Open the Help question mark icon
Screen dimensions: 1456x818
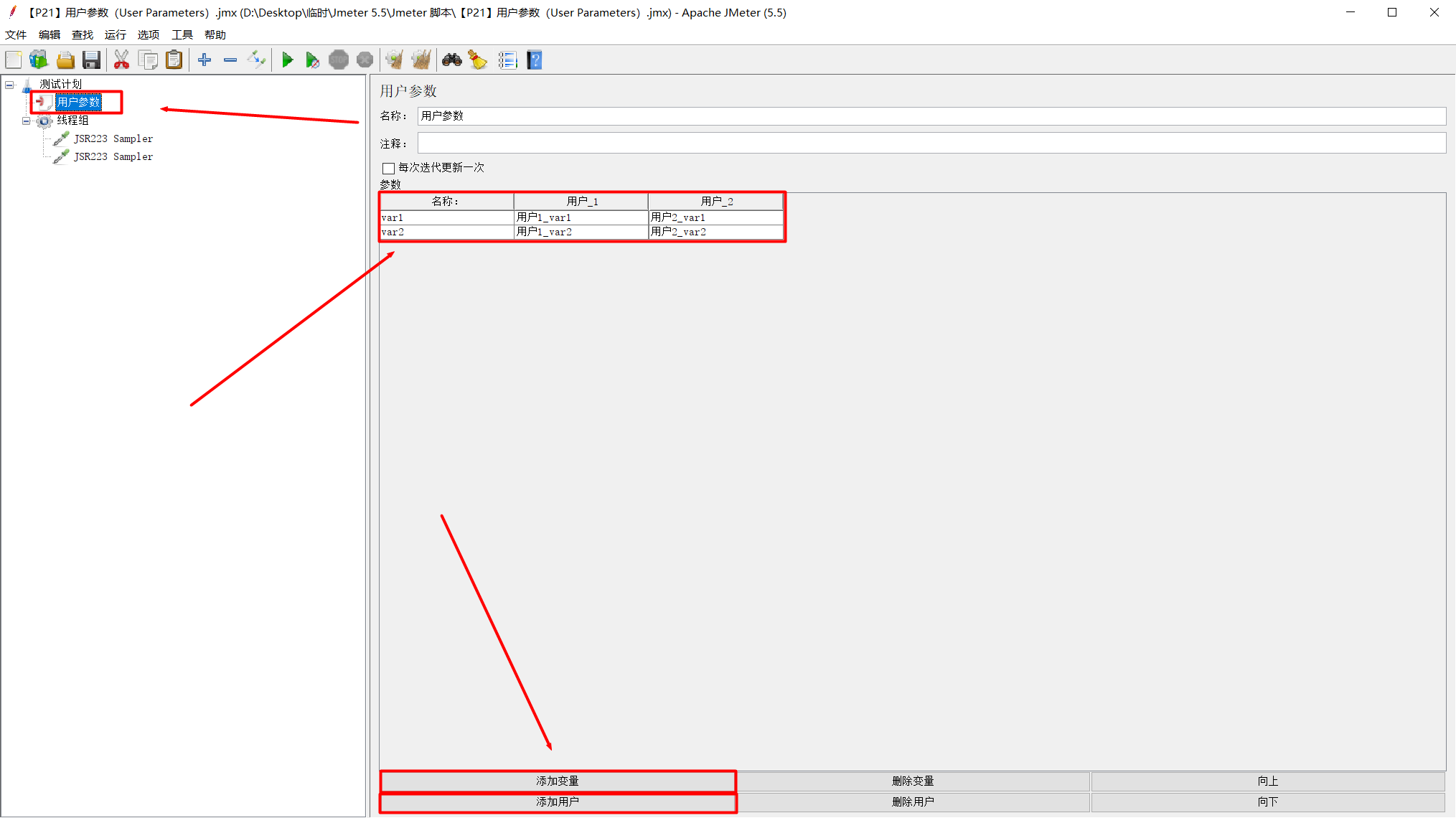click(535, 60)
